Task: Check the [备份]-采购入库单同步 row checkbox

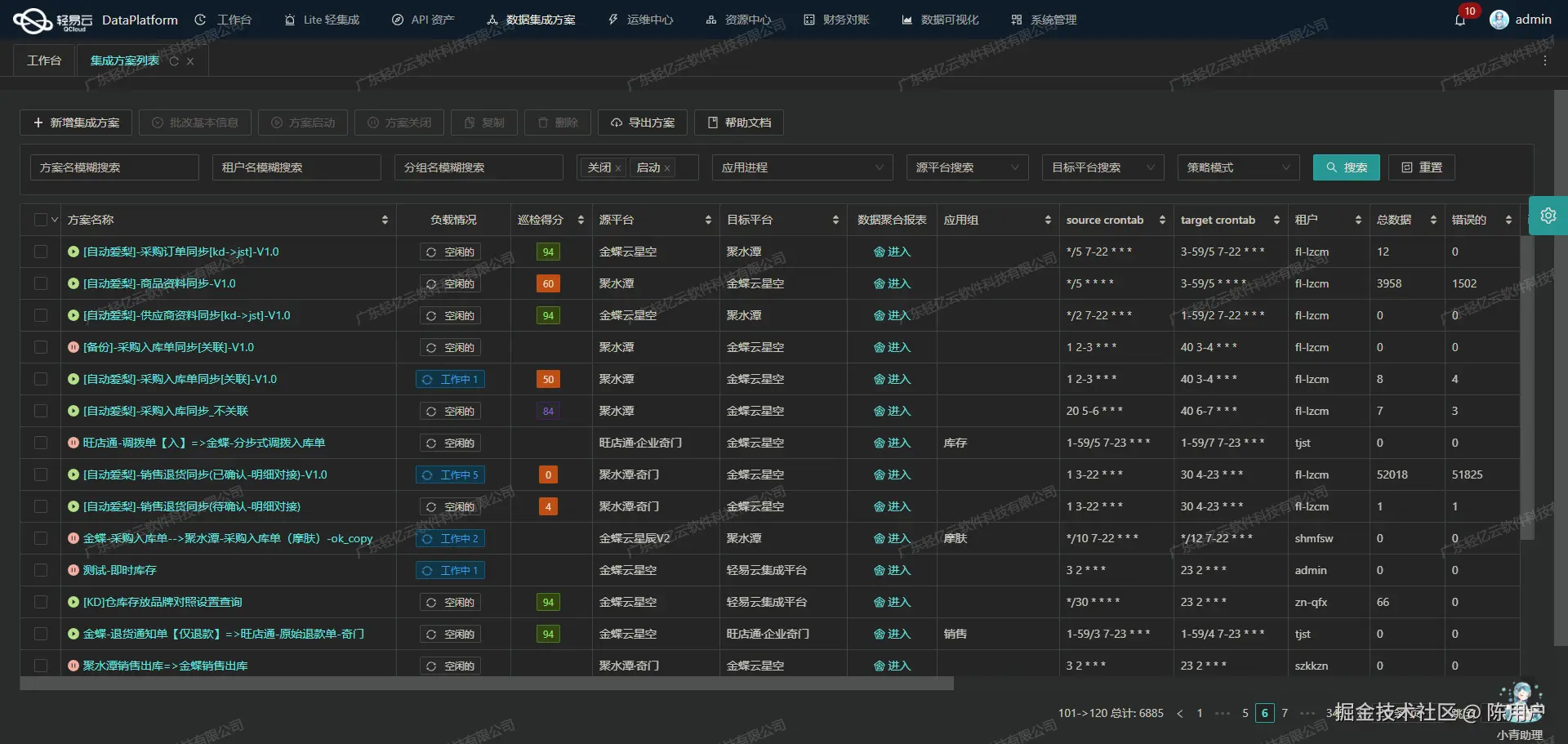Action: coord(41,347)
